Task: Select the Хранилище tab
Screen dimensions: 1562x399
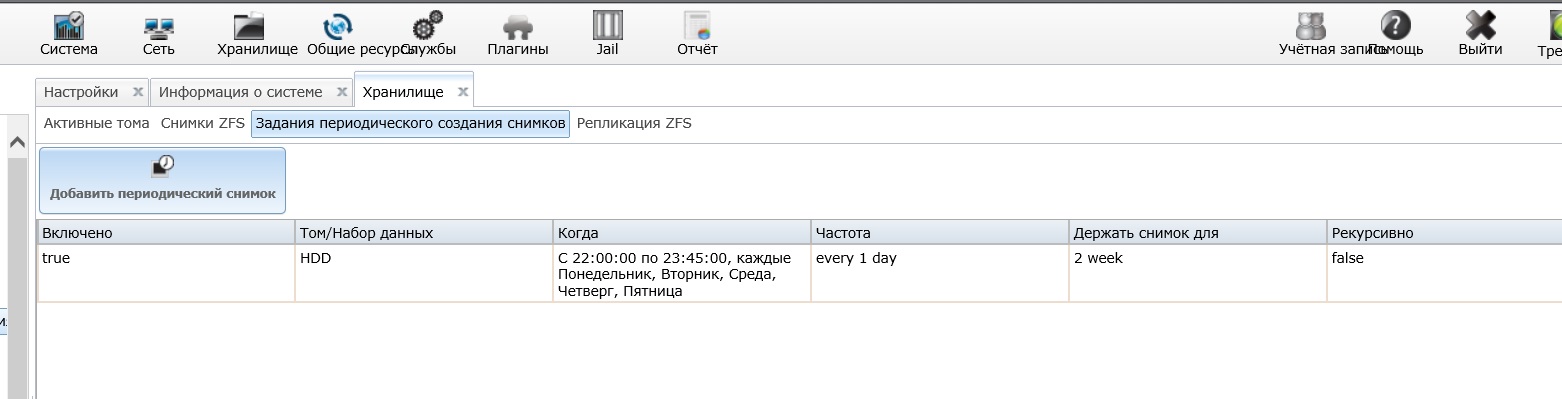Action: [x=402, y=92]
